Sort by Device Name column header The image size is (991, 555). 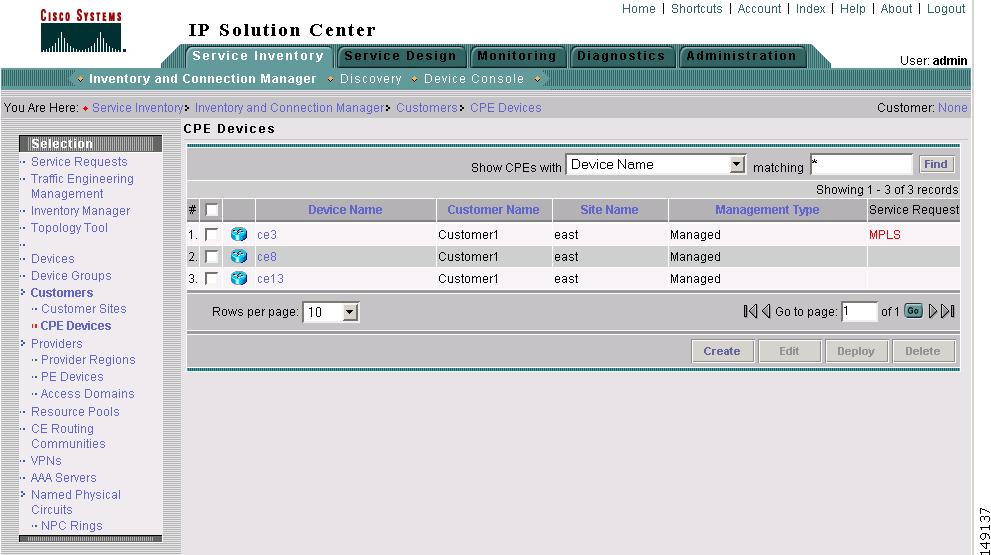tap(345, 210)
